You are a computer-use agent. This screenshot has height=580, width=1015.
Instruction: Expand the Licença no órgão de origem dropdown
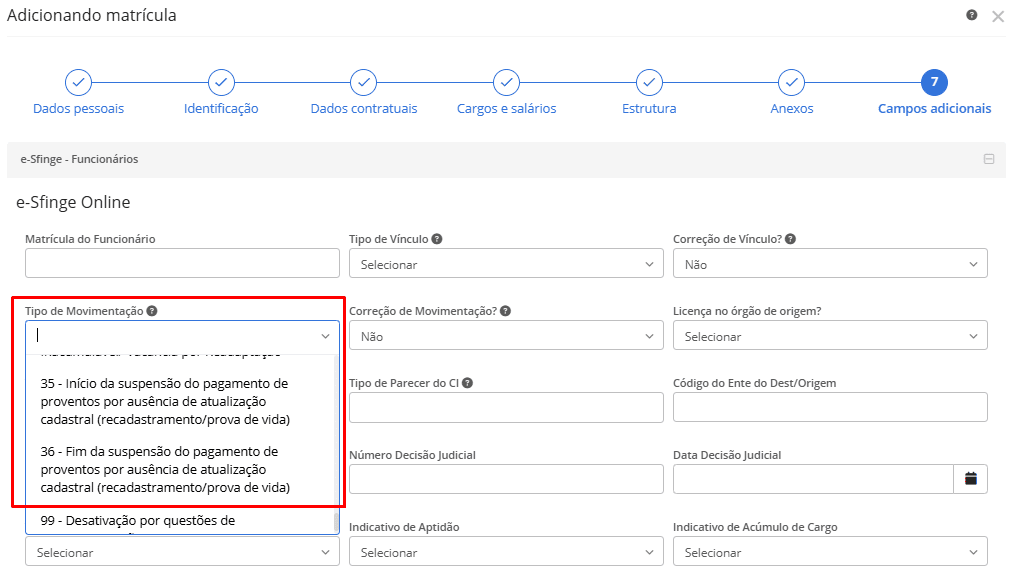click(830, 335)
